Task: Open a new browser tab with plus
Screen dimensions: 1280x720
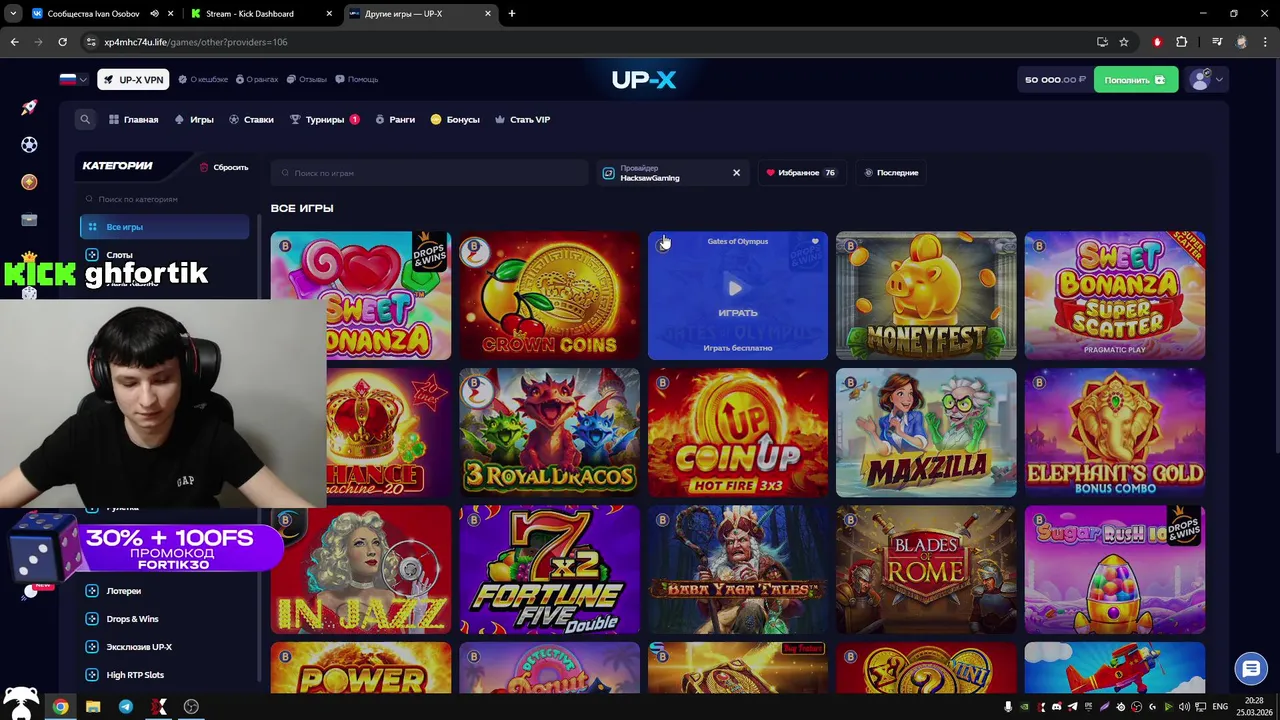Action: click(x=512, y=14)
